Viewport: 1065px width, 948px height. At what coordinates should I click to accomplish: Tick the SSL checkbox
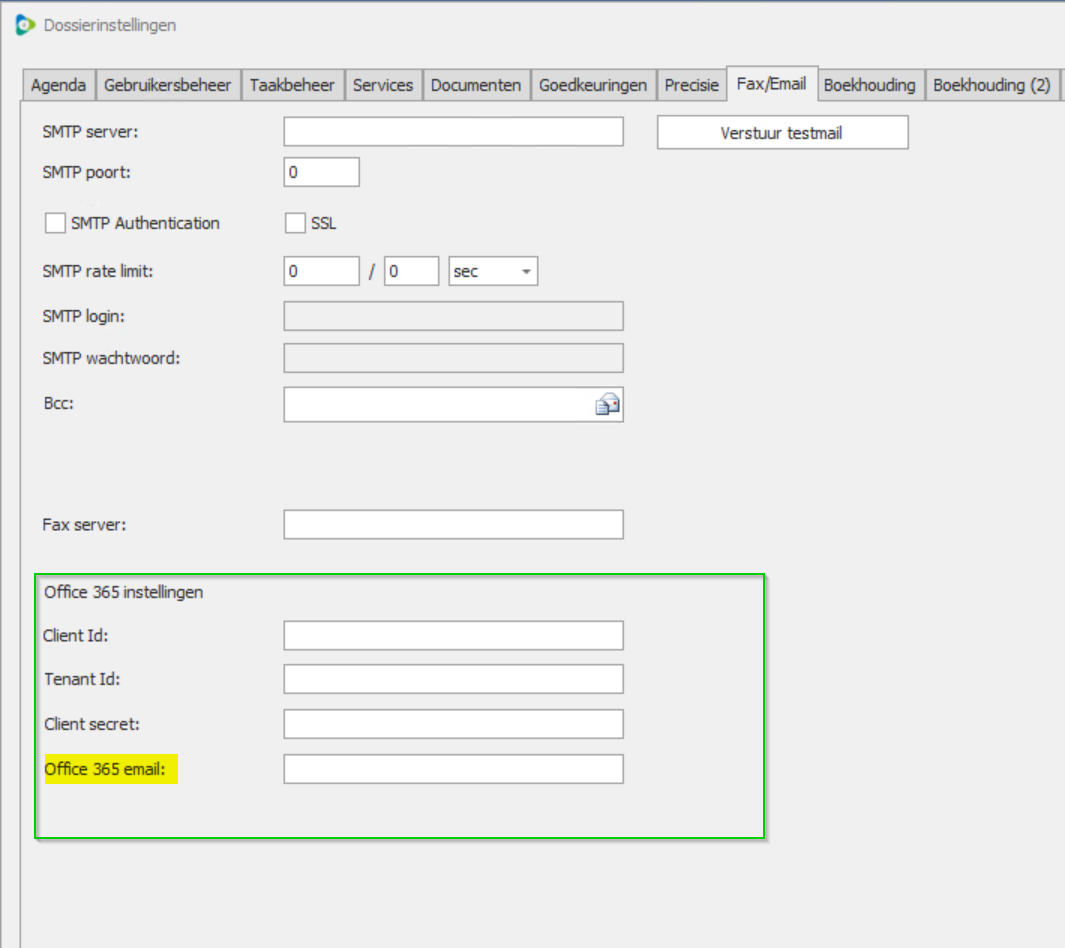point(295,223)
